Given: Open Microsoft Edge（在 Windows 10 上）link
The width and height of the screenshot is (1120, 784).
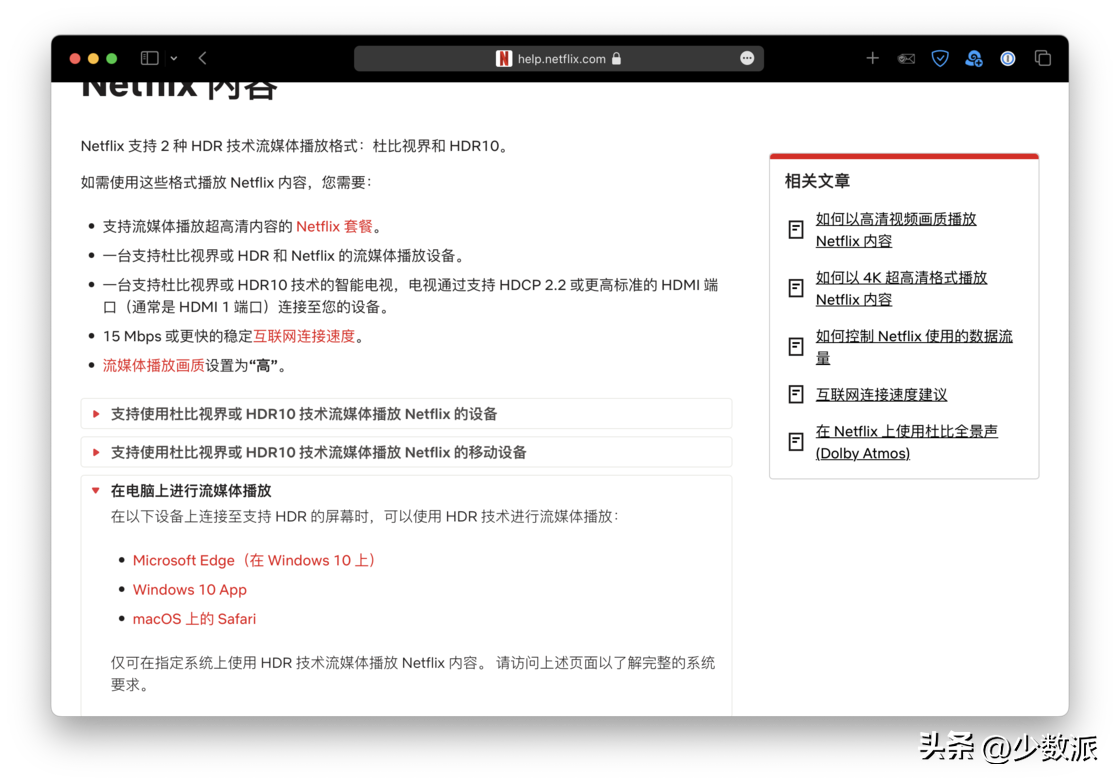Looking at the screenshot, I should [x=254, y=561].
